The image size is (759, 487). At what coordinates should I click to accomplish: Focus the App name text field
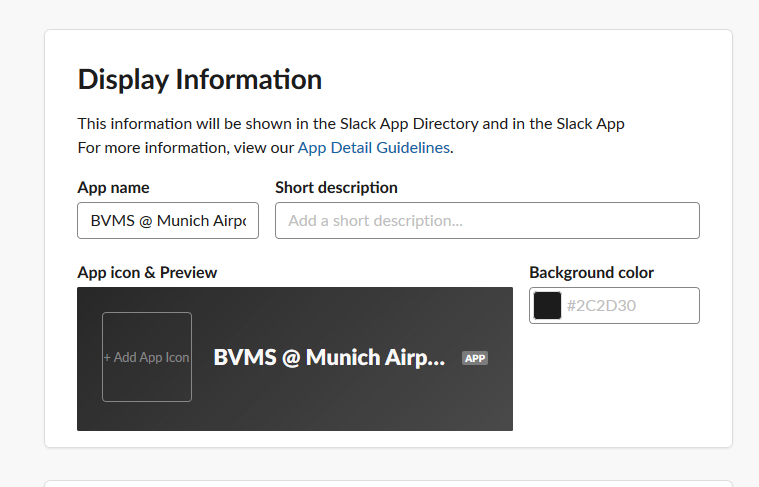coord(168,220)
